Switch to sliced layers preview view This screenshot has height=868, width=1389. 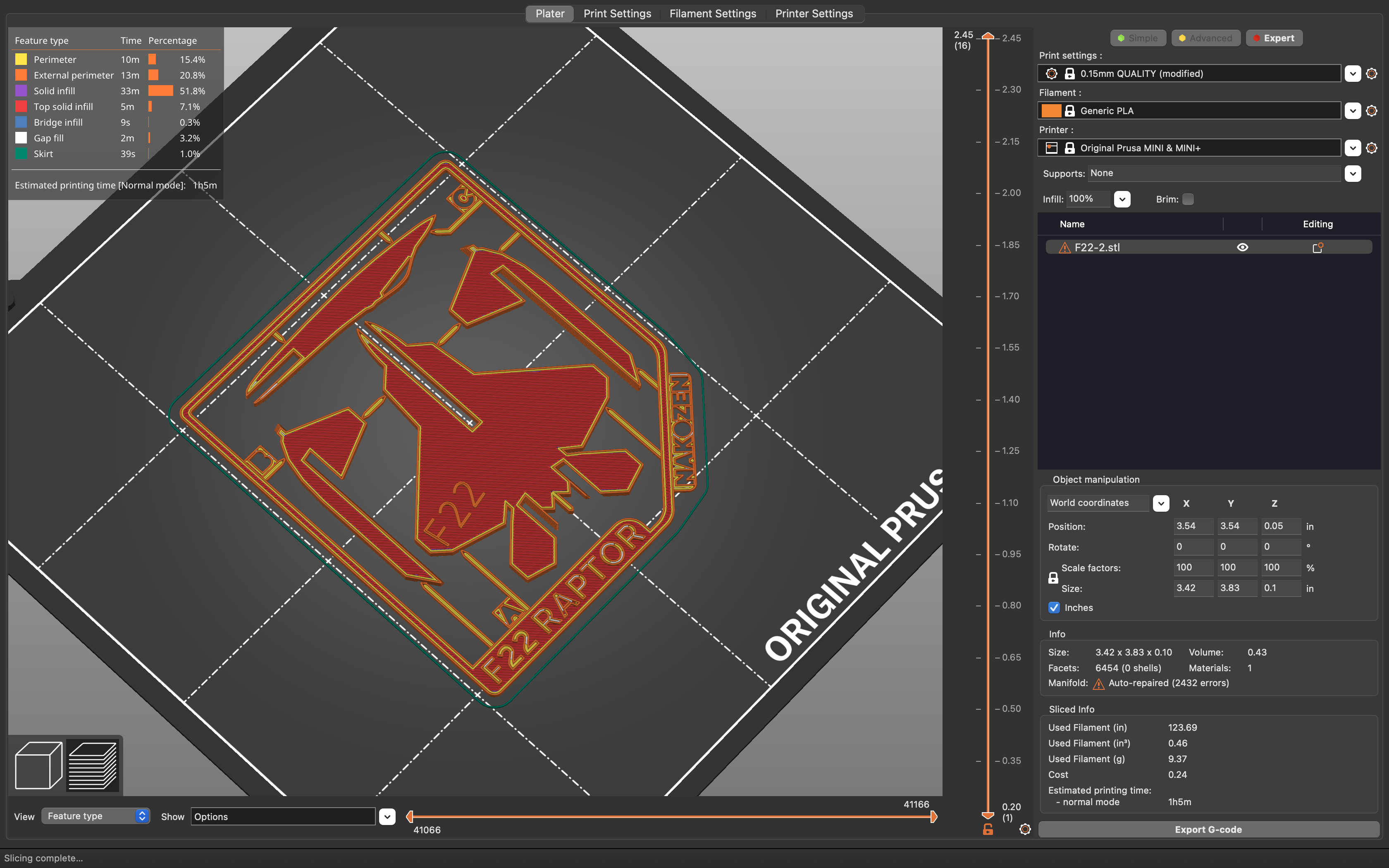point(93,765)
